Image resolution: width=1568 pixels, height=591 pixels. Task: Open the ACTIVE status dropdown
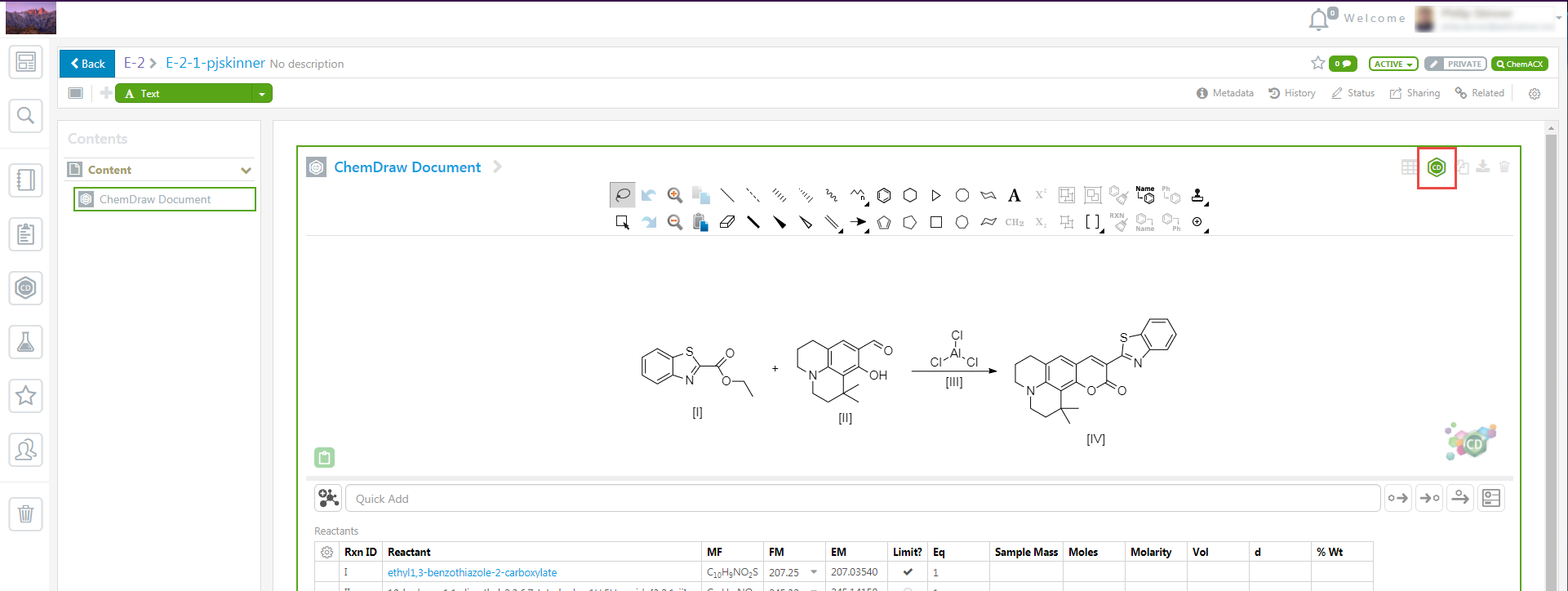pyautogui.click(x=1393, y=64)
